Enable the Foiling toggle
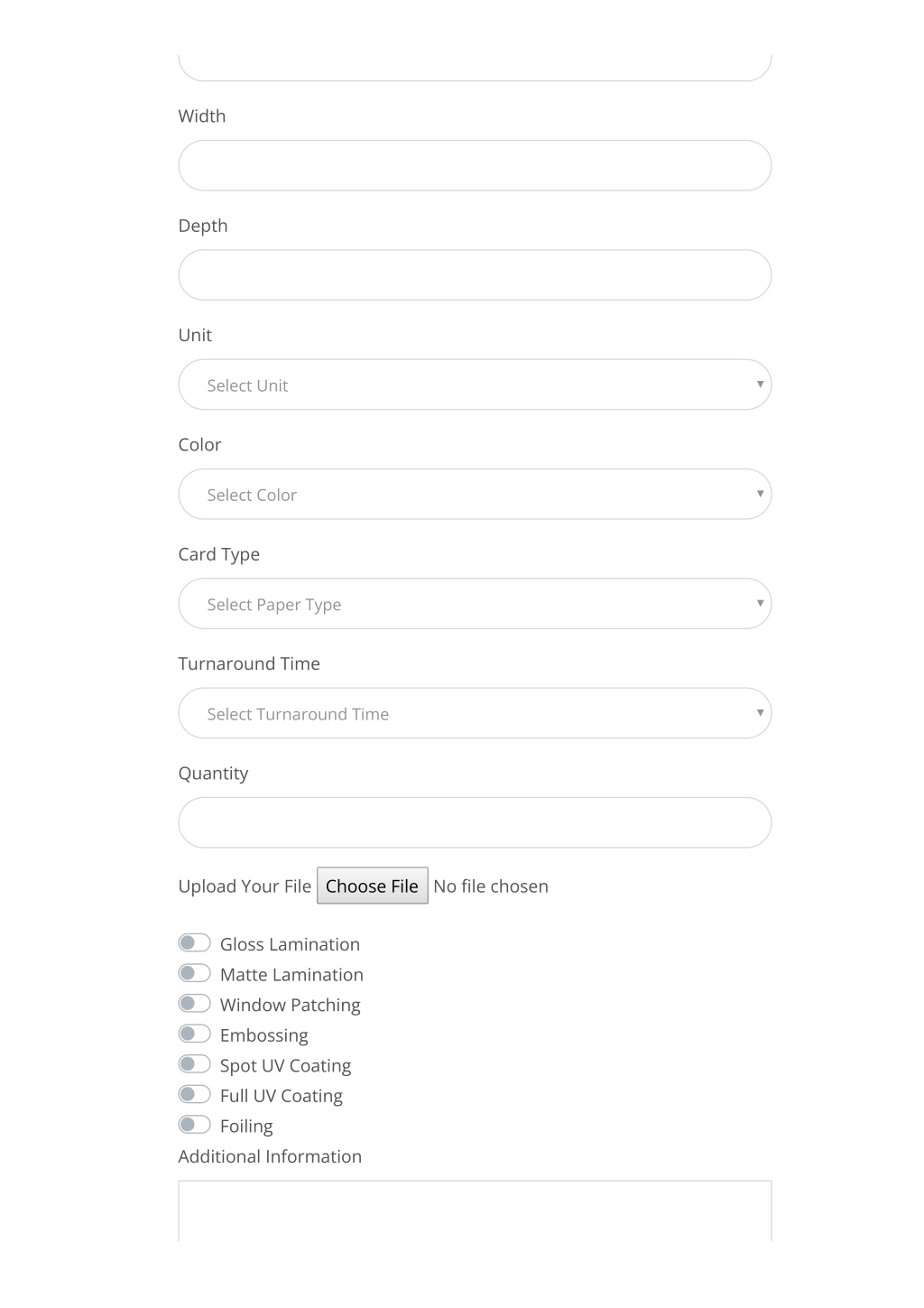Viewport: 924px width, 1308px height. click(194, 1125)
